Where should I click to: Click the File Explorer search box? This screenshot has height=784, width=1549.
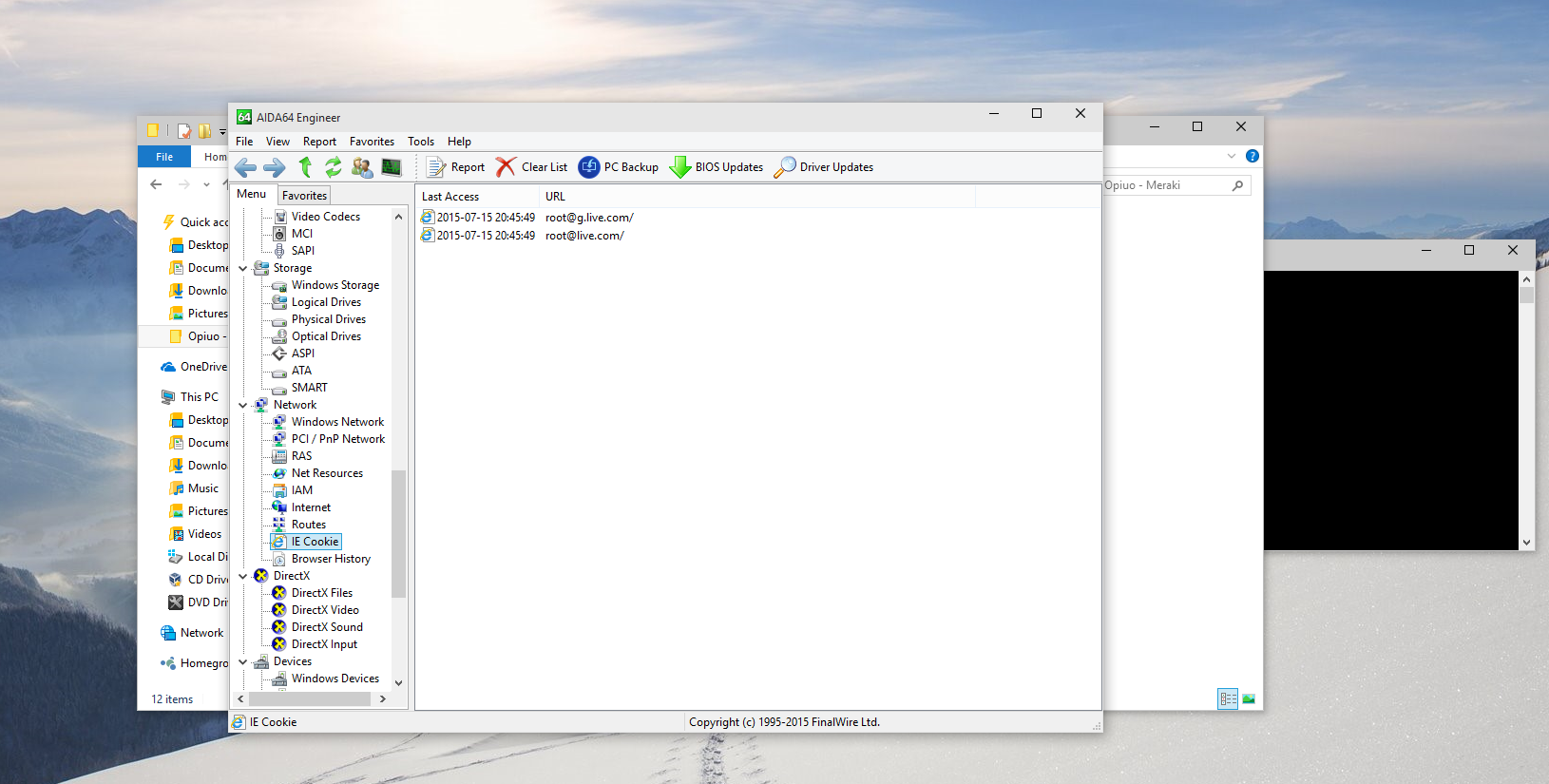click(x=1176, y=185)
